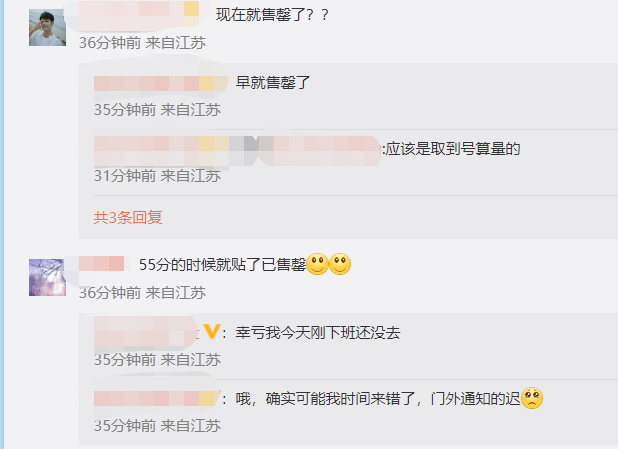Open the first commenter's profile photo avatar

(47, 28)
